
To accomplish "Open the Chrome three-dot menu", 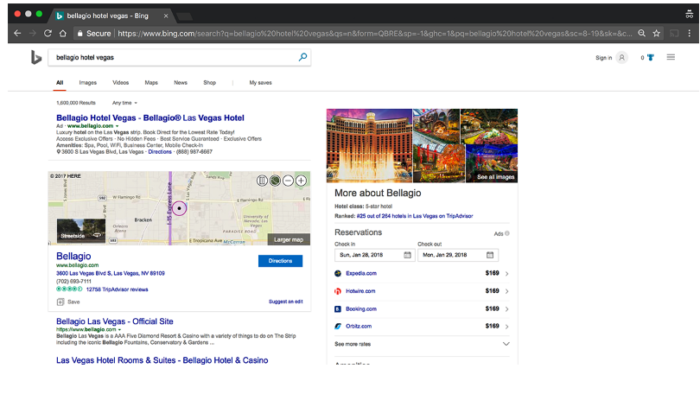I will pos(689,33).
